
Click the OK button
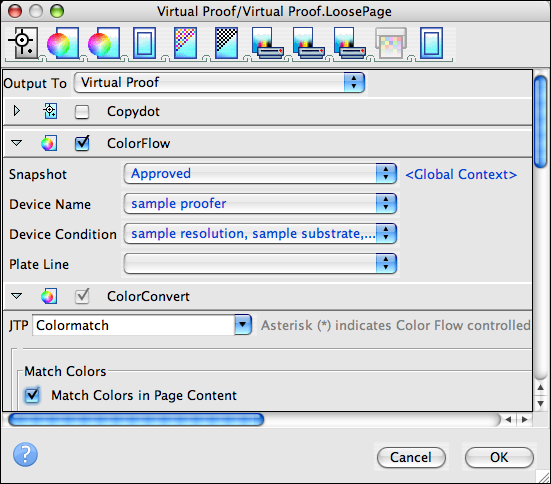pyautogui.click(x=499, y=457)
